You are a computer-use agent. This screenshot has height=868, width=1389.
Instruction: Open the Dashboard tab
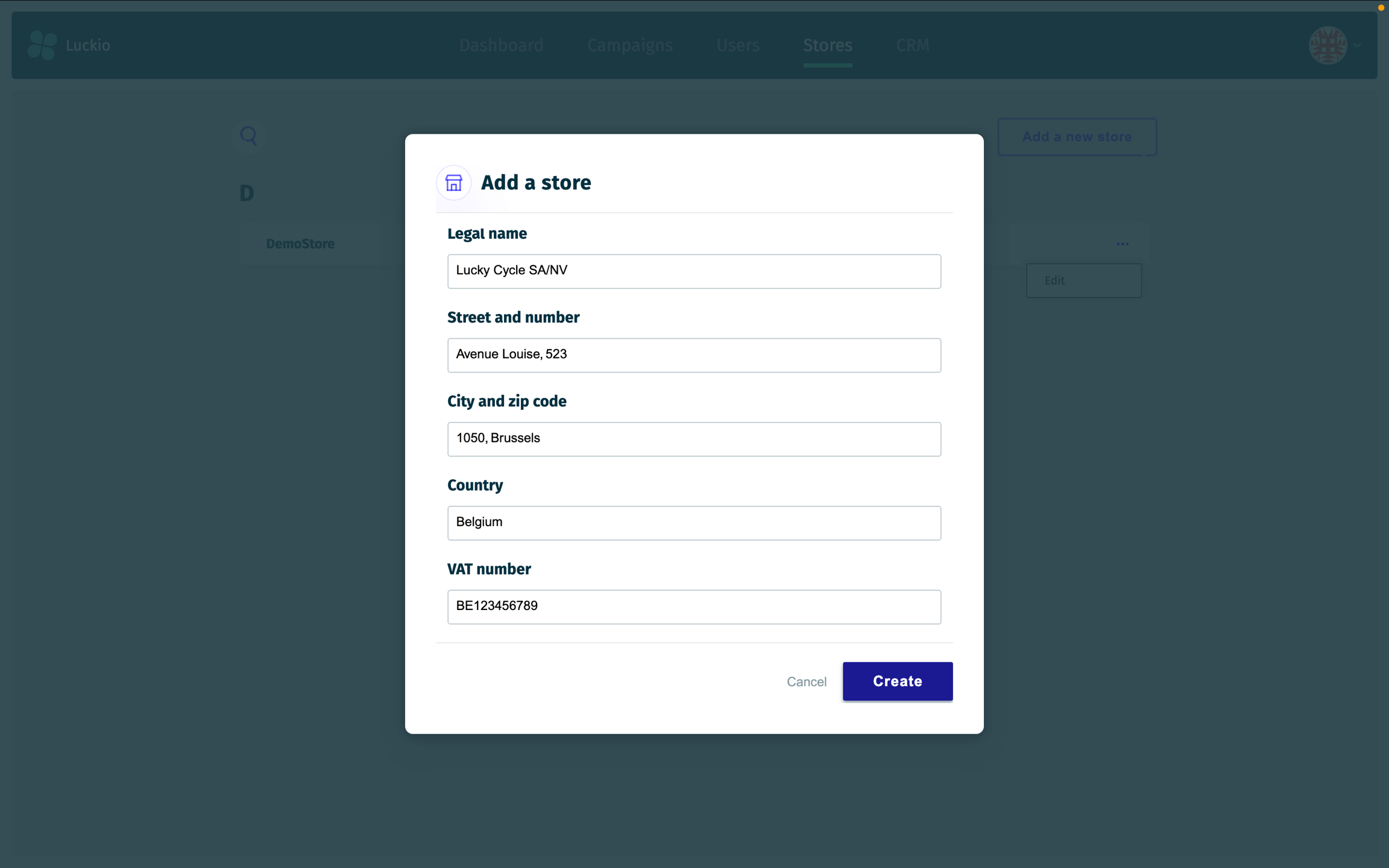(x=501, y=45)
